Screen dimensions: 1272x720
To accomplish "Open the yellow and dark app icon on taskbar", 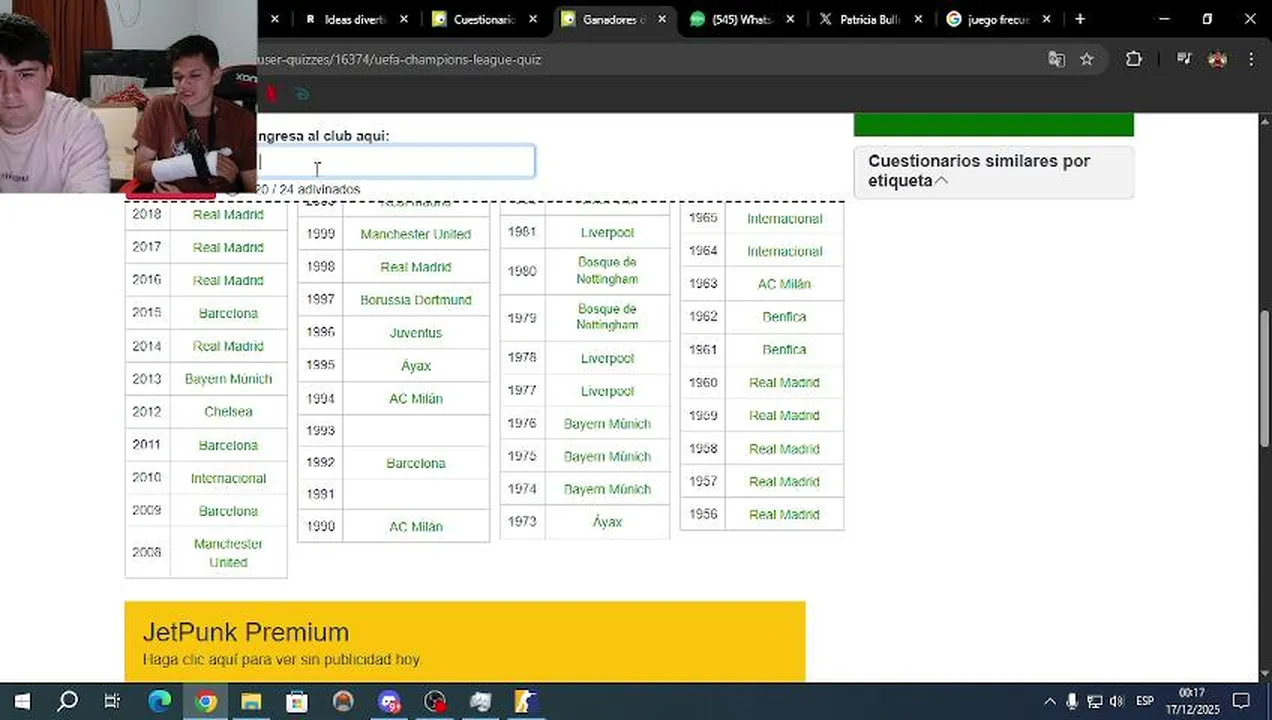I will [526, 701].
